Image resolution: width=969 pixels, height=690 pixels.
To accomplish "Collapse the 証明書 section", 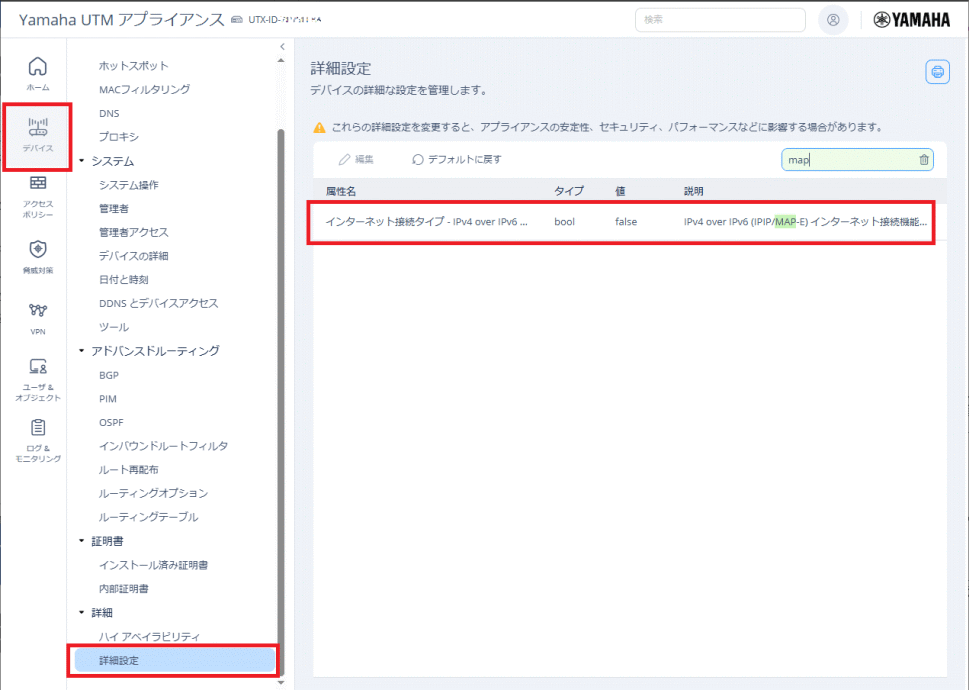I will pos(82,541).
